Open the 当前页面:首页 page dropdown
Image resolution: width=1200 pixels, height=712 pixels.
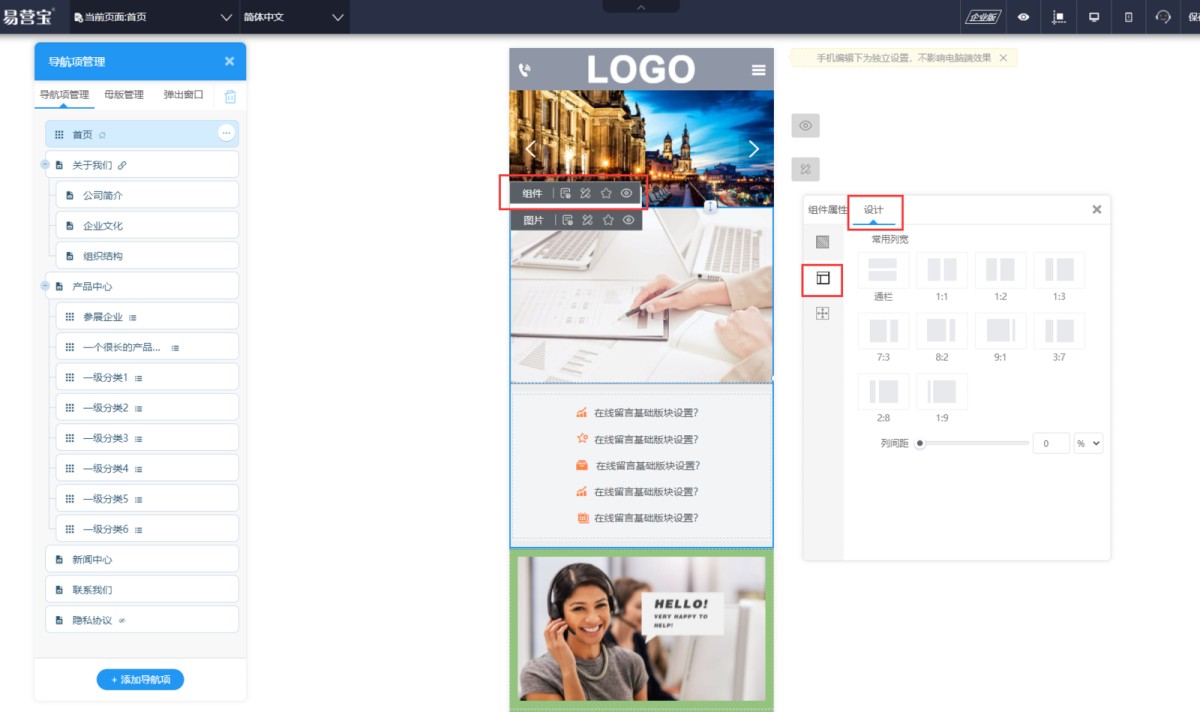click(x=153, y=17)
